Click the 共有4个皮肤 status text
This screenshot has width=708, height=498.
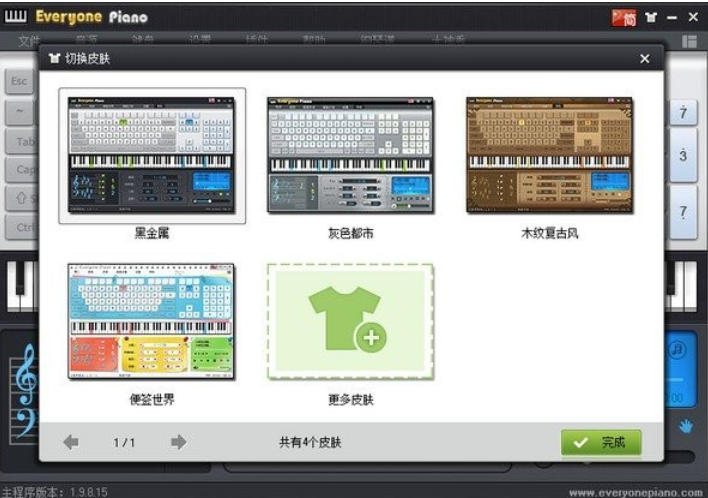310,442
